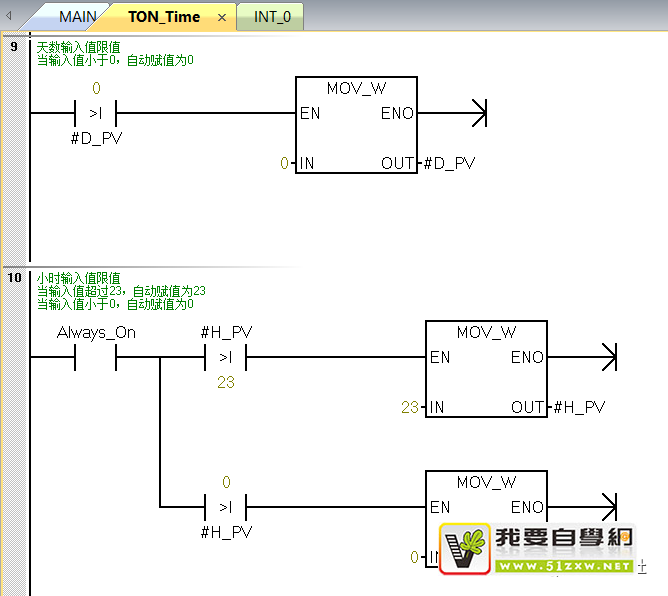Select the OUT operand #H_PV
The image size is (668, 596).
point(578,407)
